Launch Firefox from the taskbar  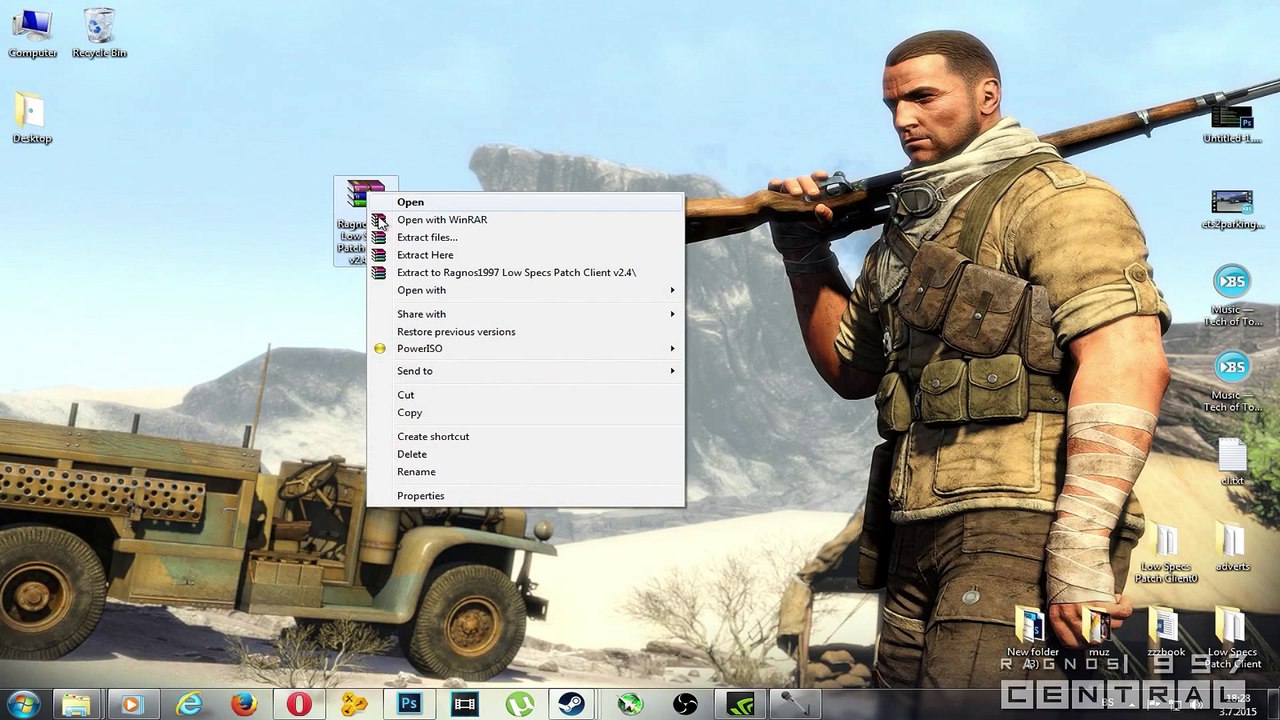243,704
